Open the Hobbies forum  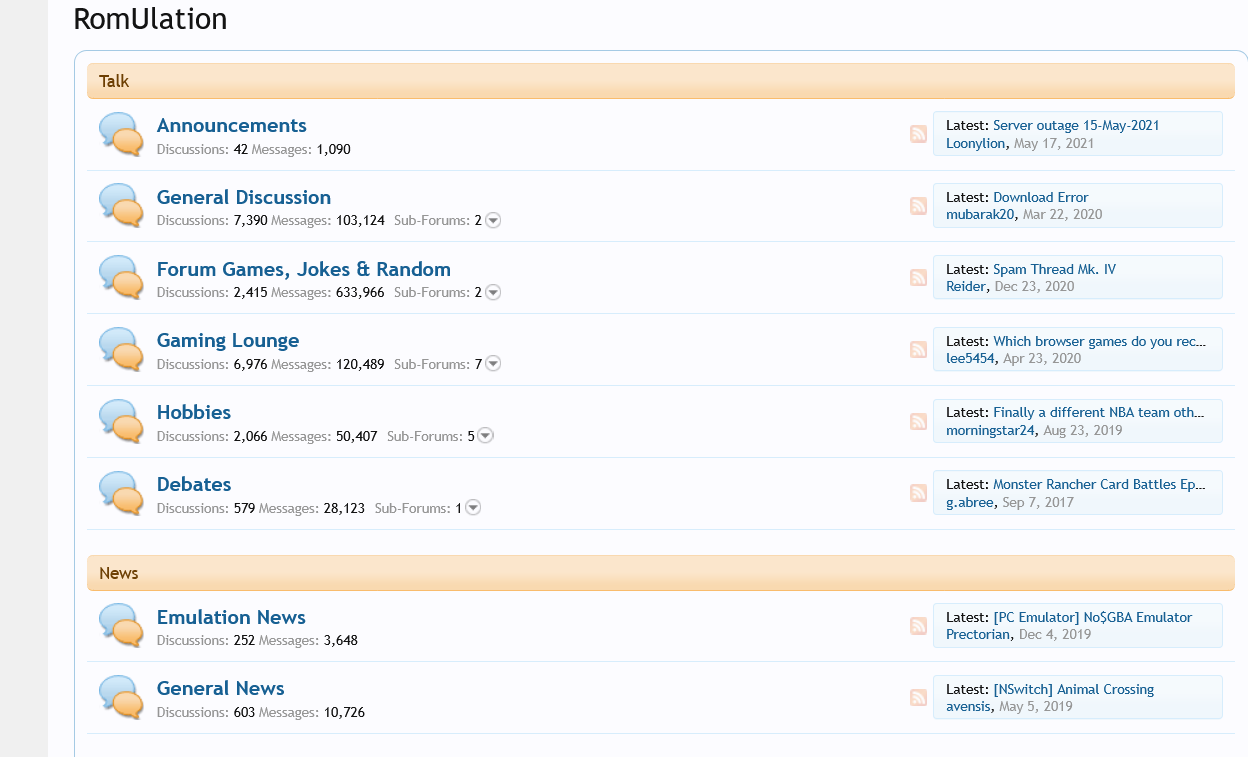point(194,412)
